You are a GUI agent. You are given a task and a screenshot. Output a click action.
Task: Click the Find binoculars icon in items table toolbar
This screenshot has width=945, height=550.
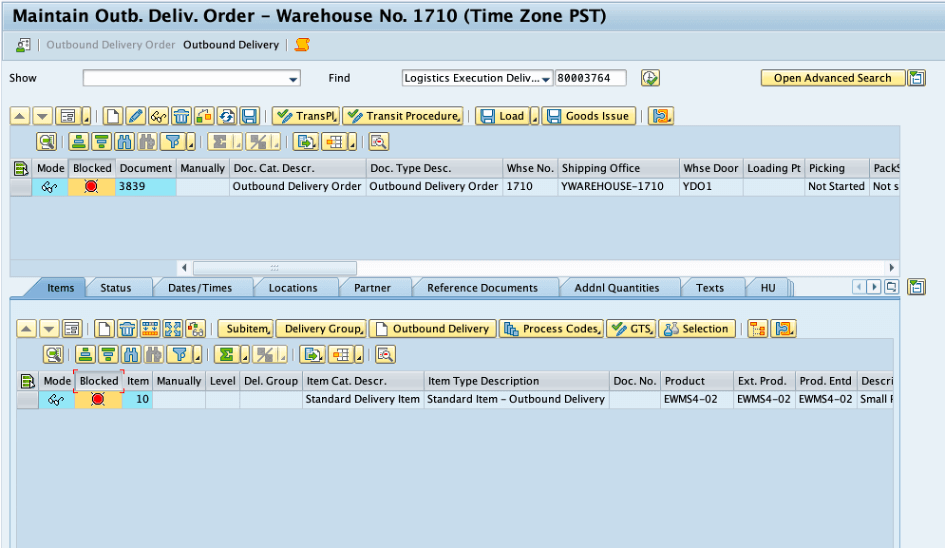(x=131, y=354)
